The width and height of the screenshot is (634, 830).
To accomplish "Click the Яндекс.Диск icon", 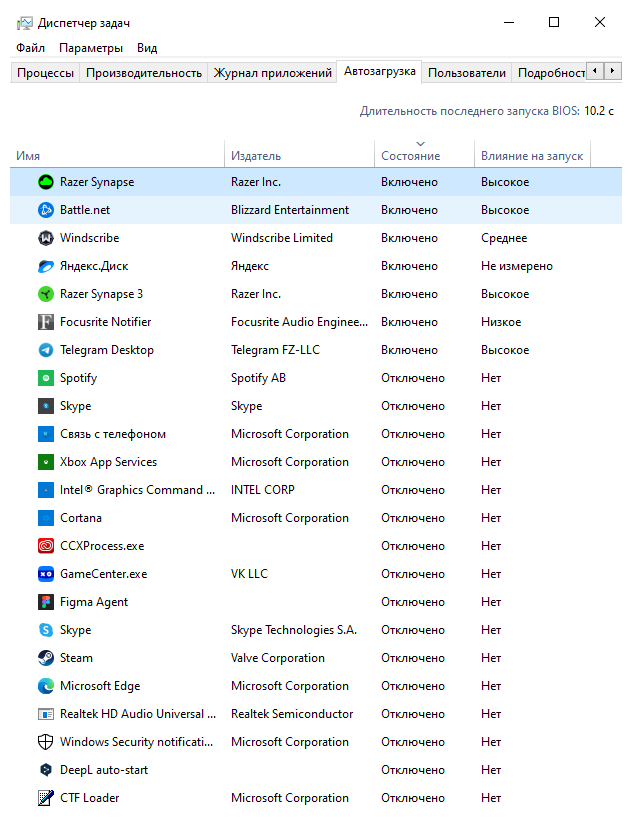I will tap(46, 266).
